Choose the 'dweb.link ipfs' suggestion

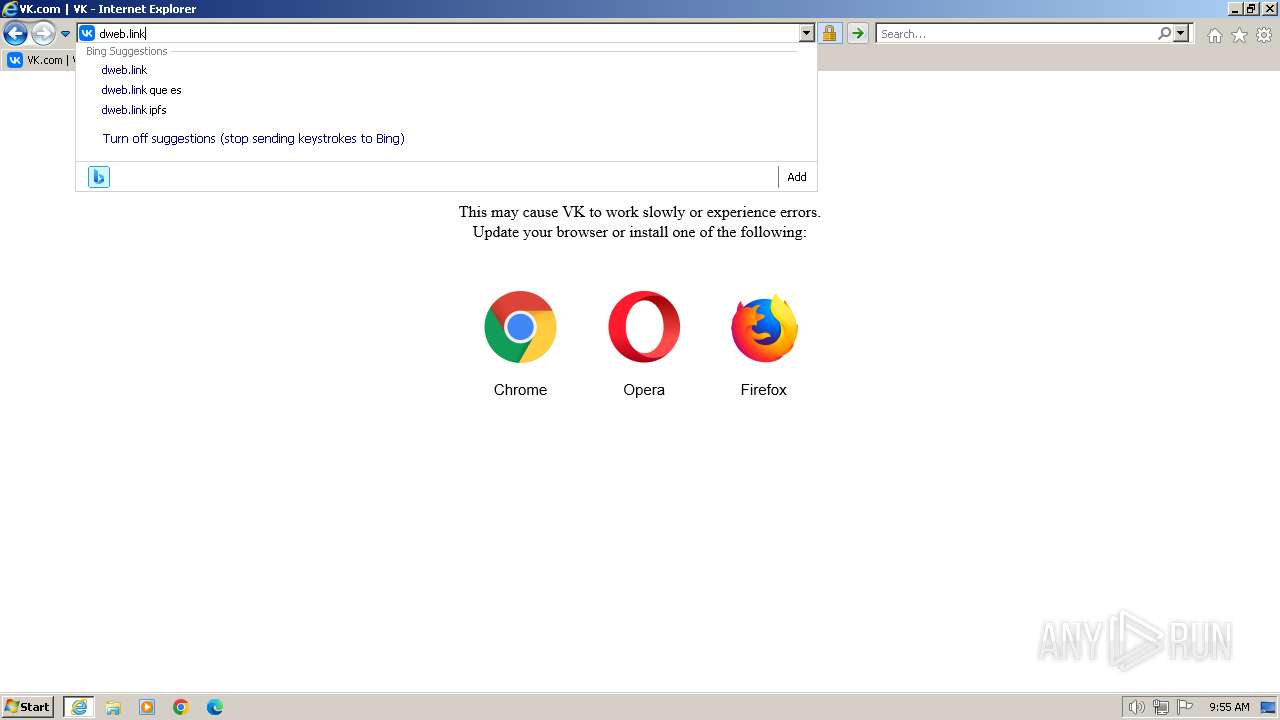coord(134,110)
